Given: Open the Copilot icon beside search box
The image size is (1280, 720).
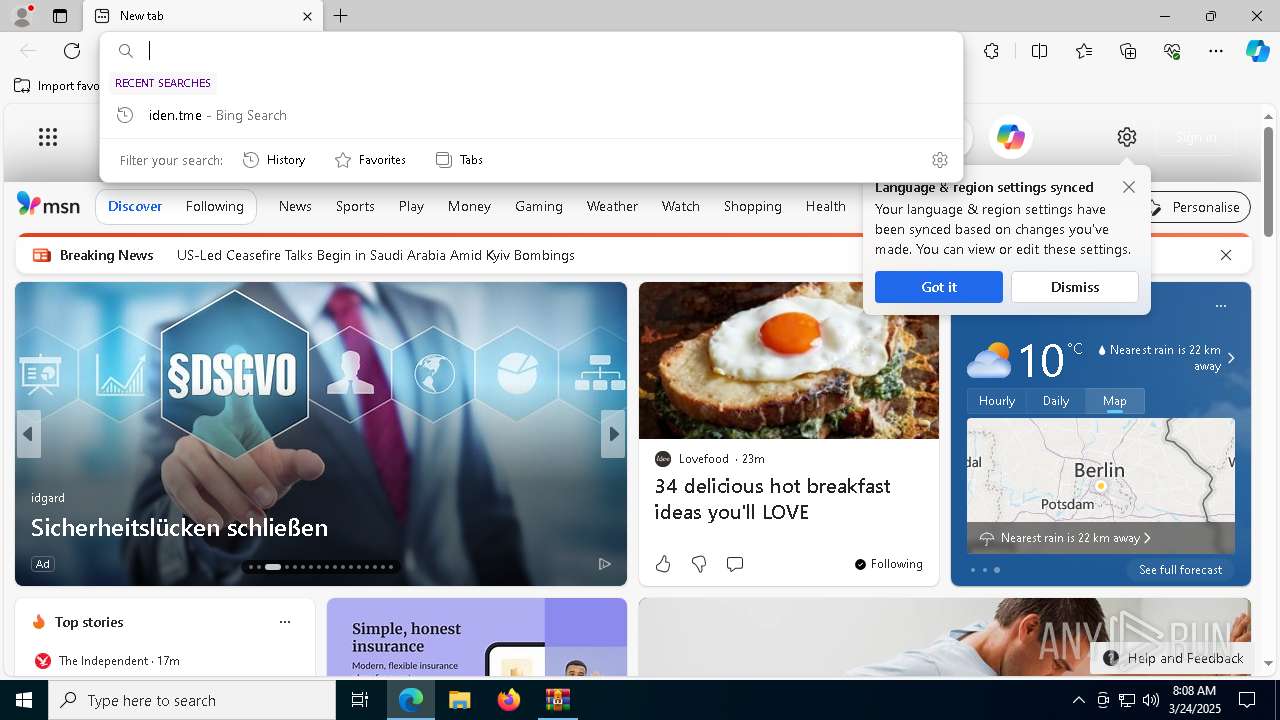Looking at the screenshot, I should click(x=1011, y=137).
